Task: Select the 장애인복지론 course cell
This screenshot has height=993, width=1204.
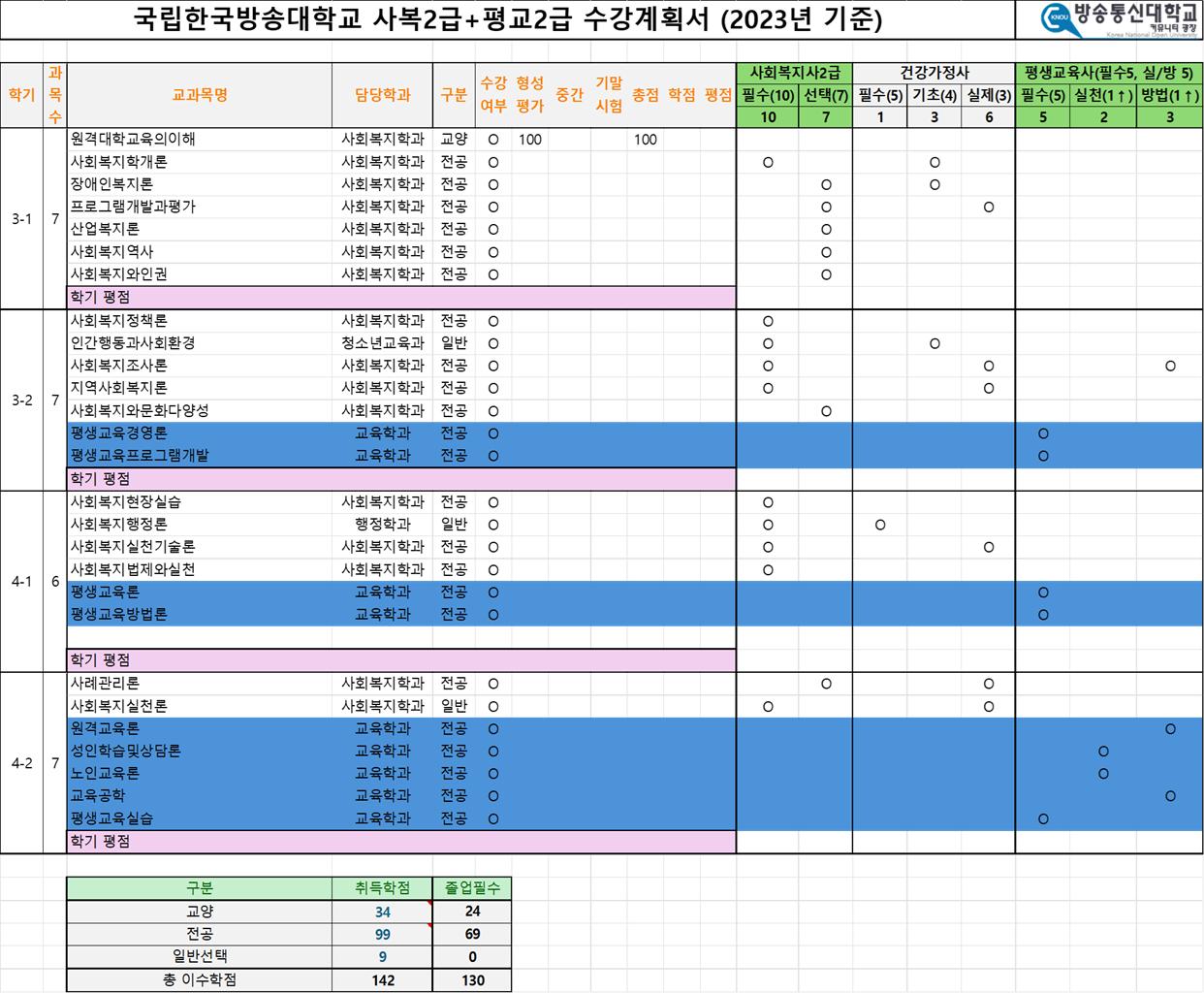Action: pos(200,184)
